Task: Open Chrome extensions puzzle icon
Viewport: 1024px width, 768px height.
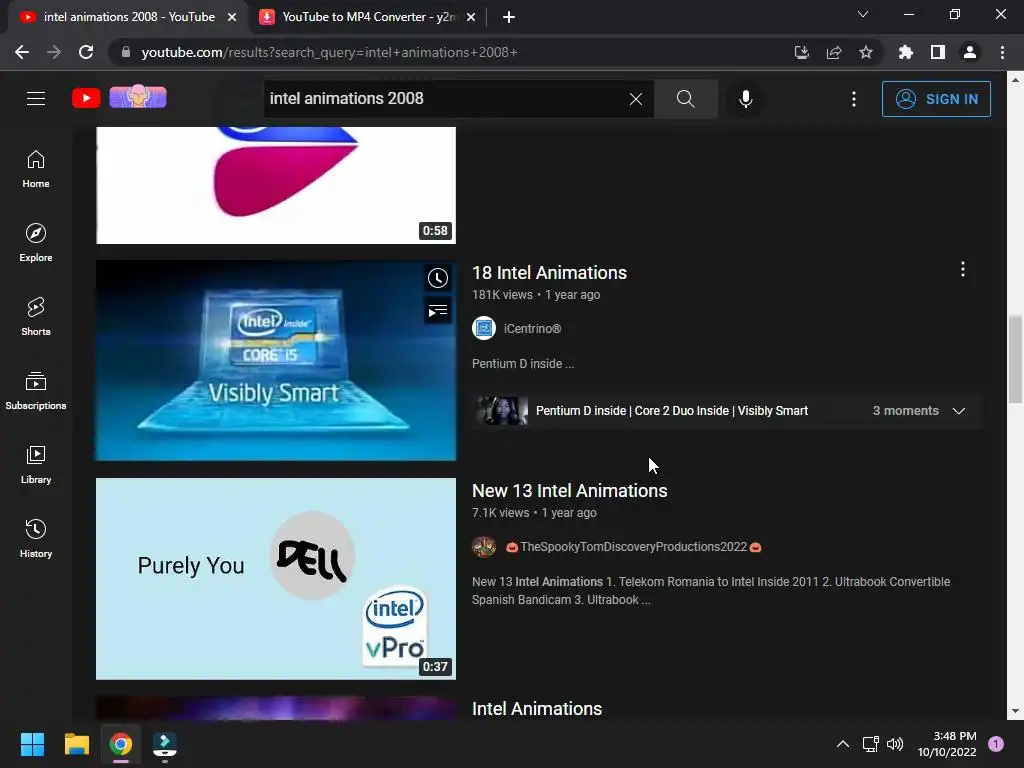Action: (906, 52)
